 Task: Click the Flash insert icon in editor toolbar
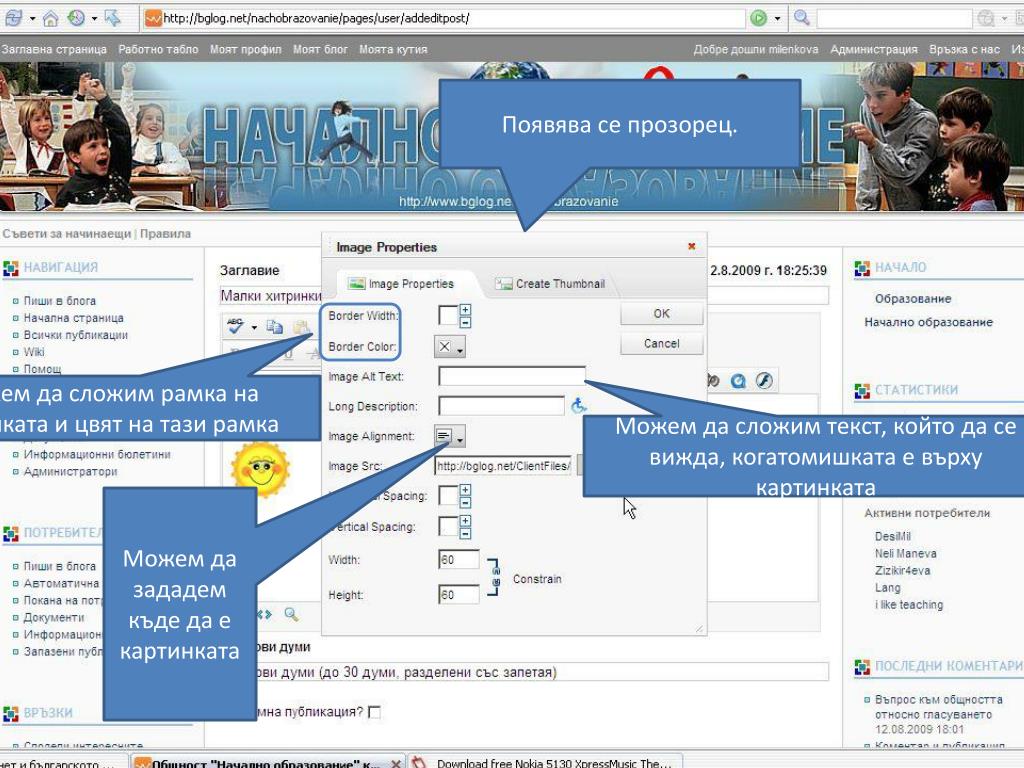(x=764, y=380)
